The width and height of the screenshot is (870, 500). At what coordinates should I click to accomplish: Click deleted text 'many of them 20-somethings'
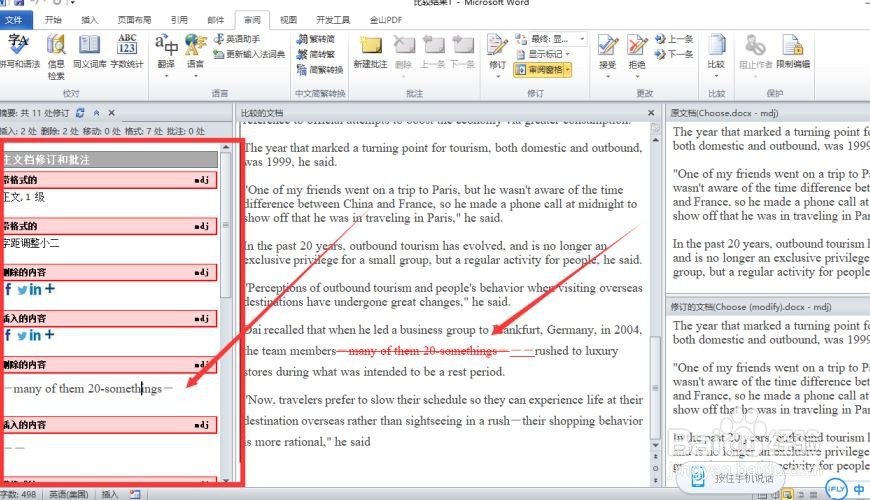click(x=88, y=388)
